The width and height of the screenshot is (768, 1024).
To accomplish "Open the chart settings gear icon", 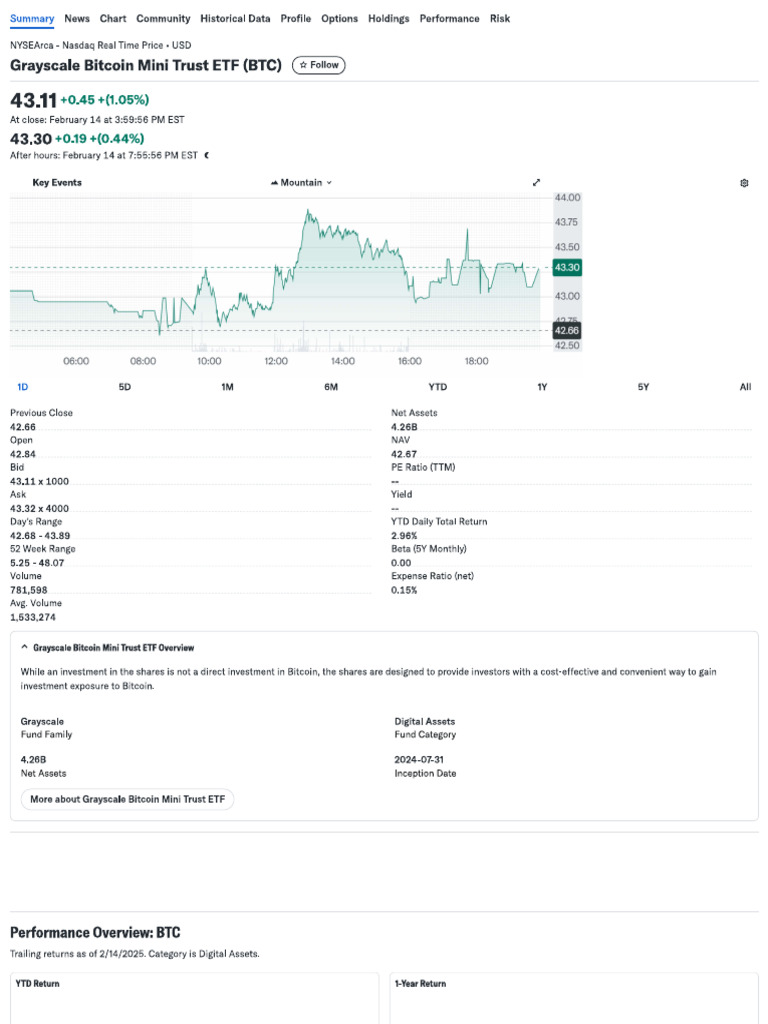I will (x=744, y=183).
